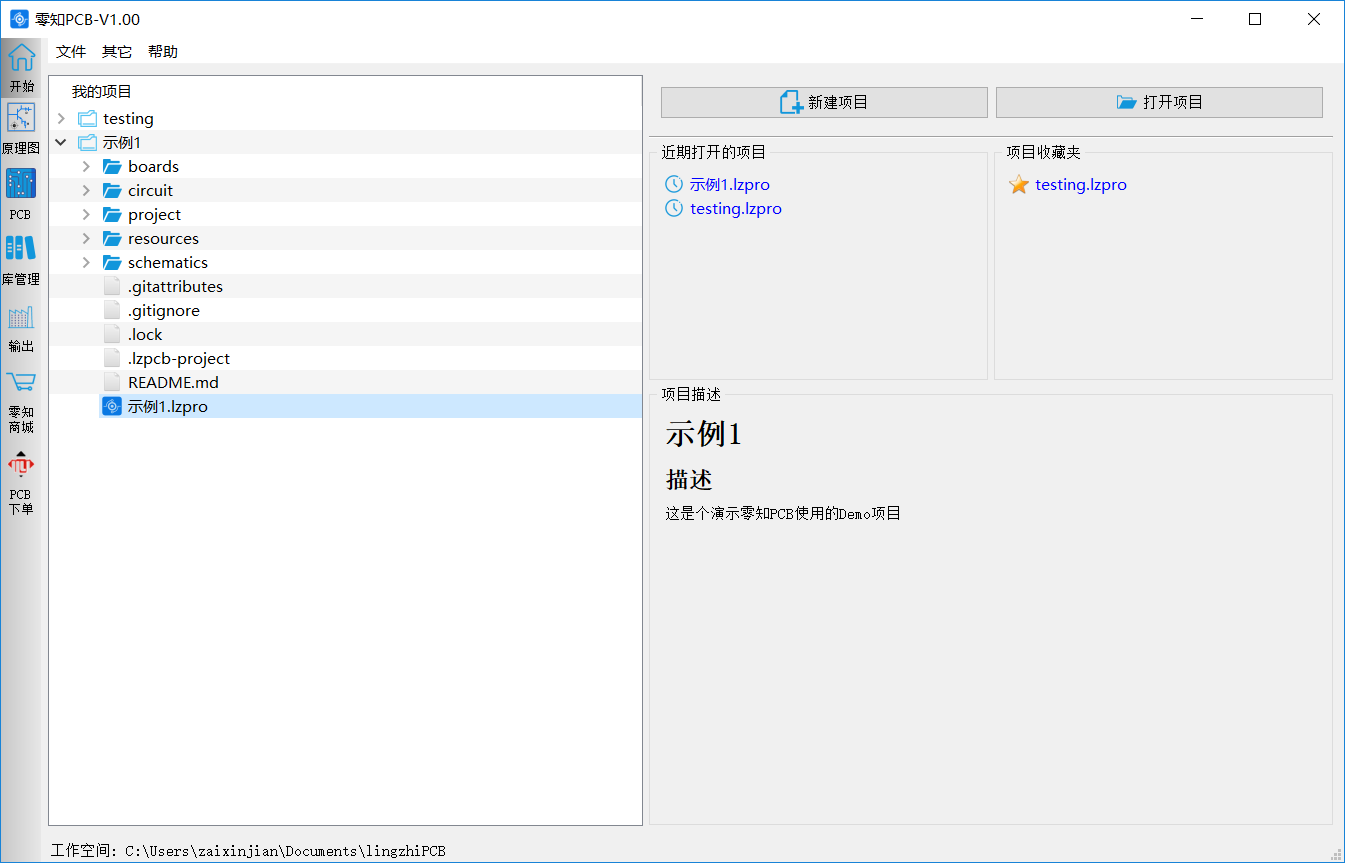Select the .lock file name

coord(145,334)
